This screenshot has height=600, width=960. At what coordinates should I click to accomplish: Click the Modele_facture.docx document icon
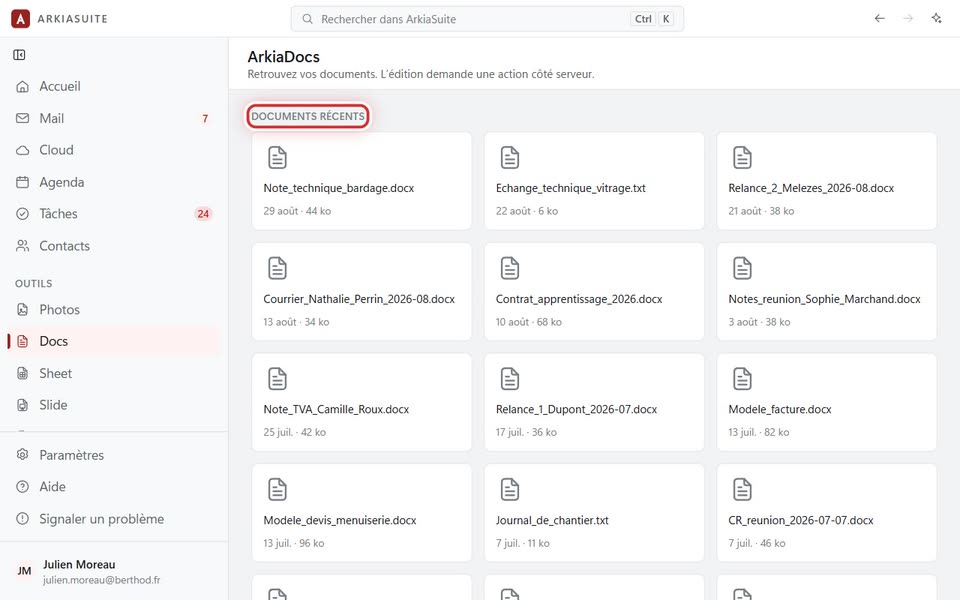click(742, 378)
